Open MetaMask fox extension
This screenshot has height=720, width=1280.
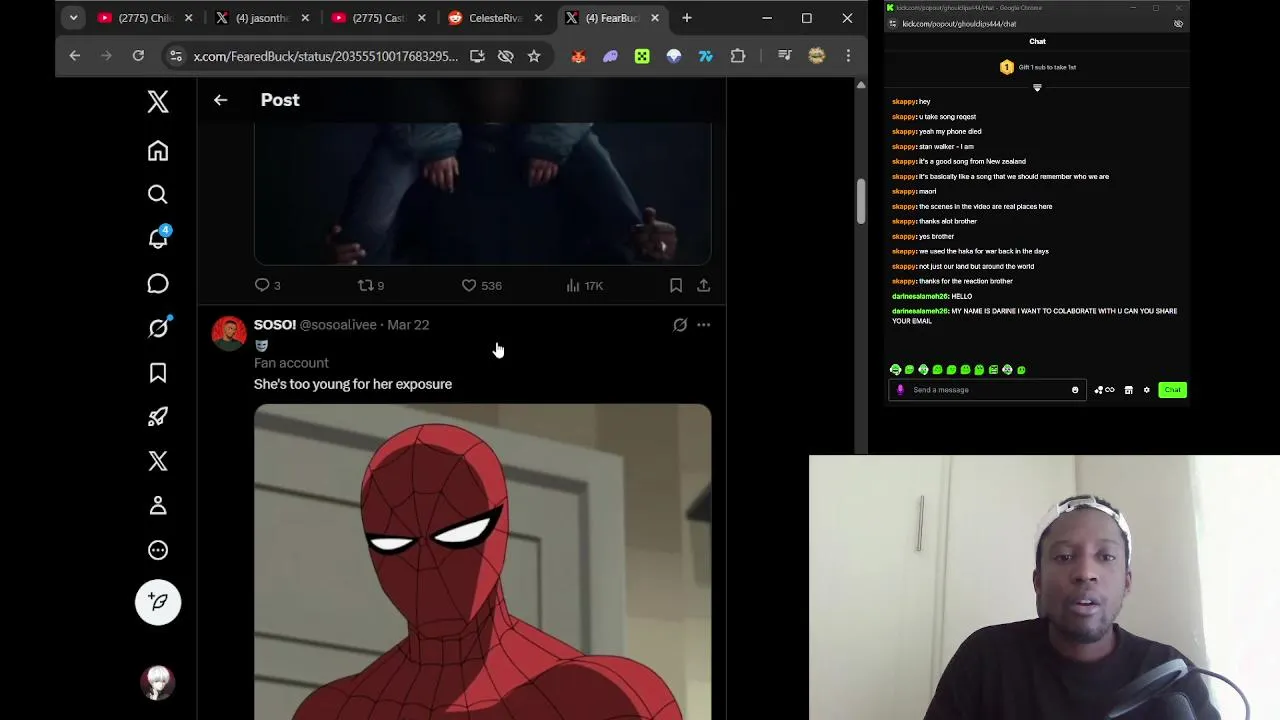[578, 56]
